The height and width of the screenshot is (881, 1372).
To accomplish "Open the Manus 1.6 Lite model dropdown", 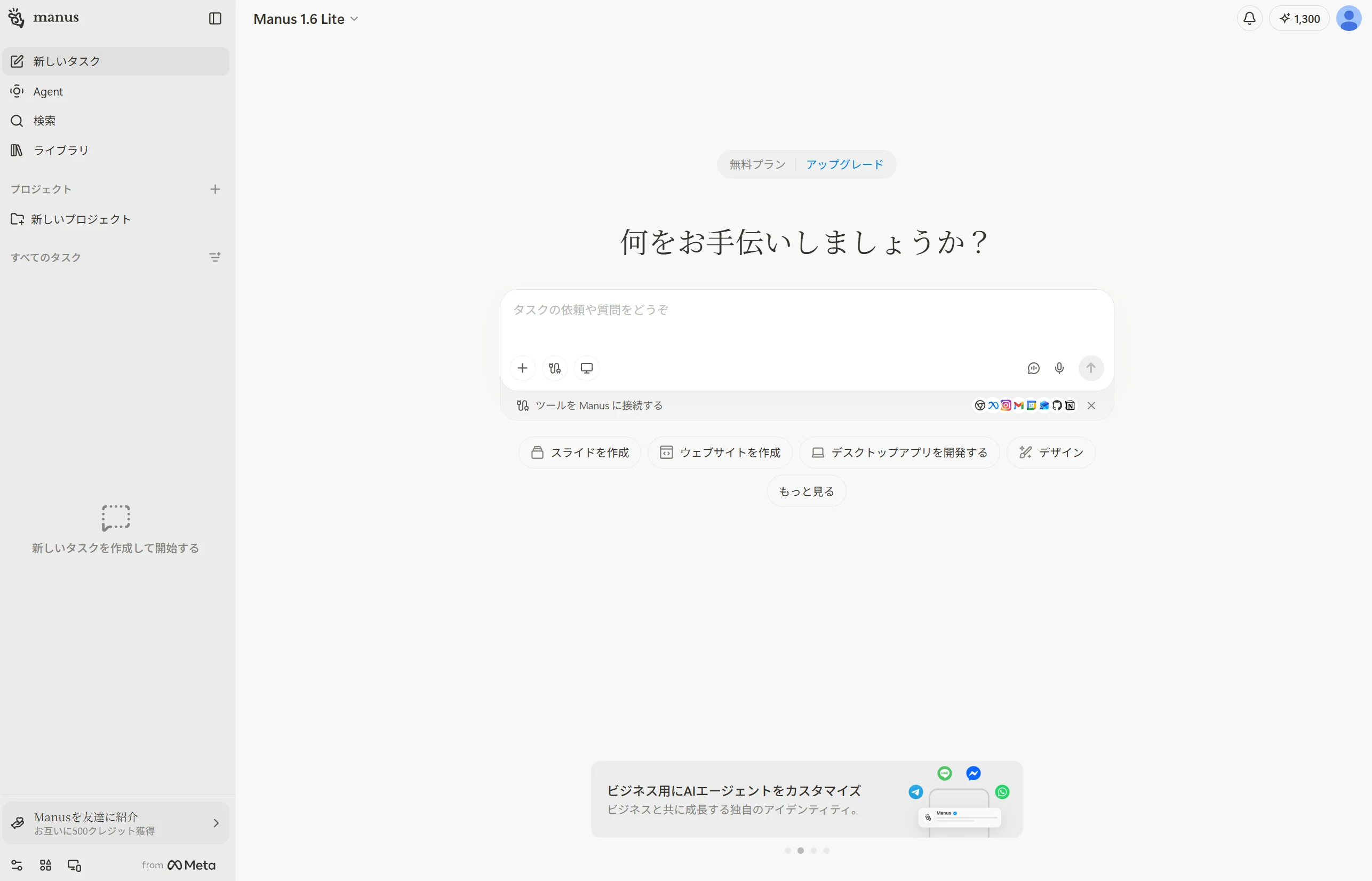I will tap(306, 19).
